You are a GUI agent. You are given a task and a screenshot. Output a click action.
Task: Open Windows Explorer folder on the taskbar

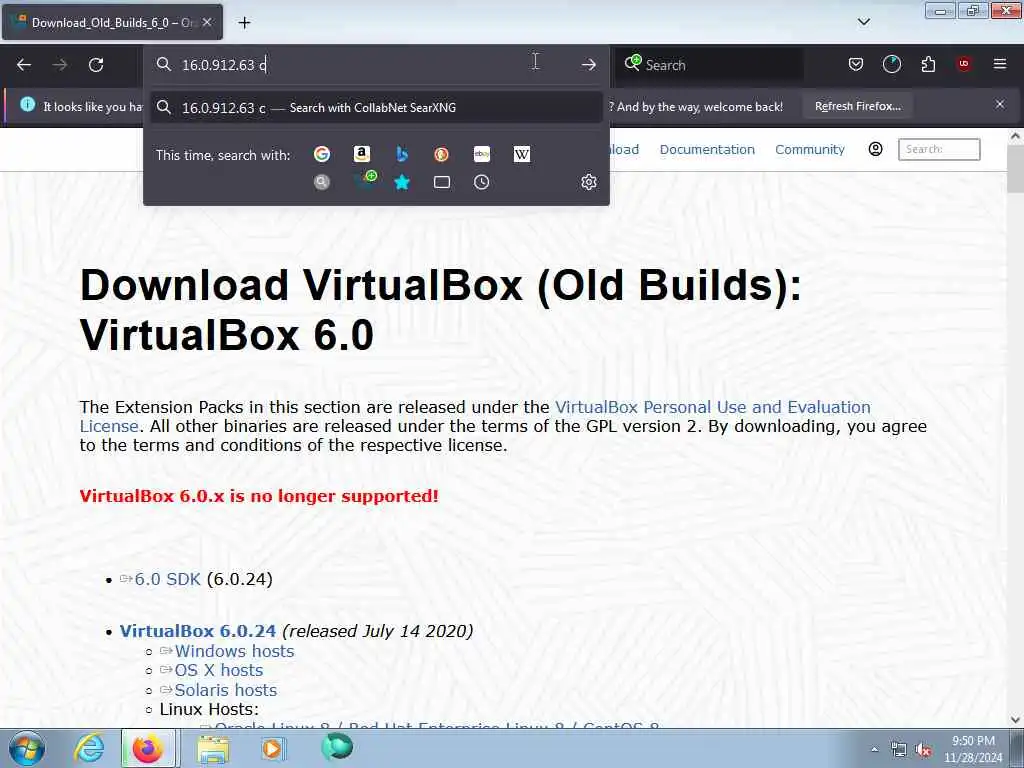(x=213, y=748)
